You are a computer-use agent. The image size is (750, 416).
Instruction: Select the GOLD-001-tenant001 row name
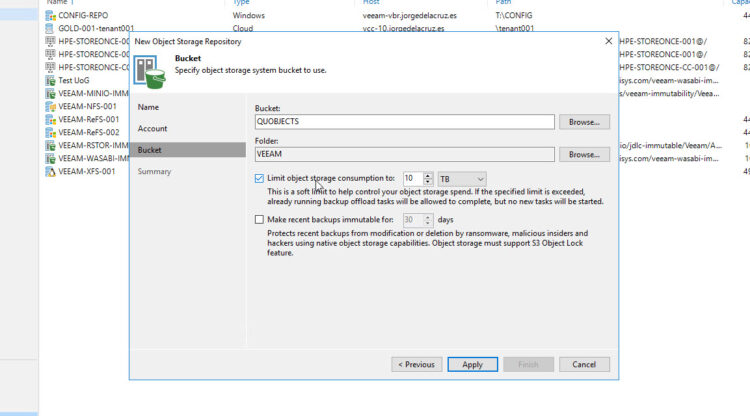96,29
